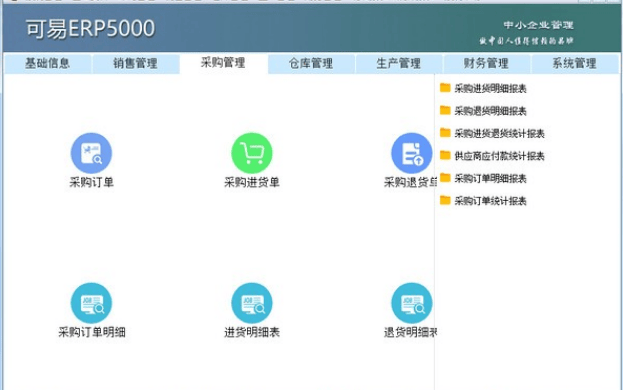Open the 进货明细表 report icon
This screenshot has height=390, width=623.
click(252, 303)
